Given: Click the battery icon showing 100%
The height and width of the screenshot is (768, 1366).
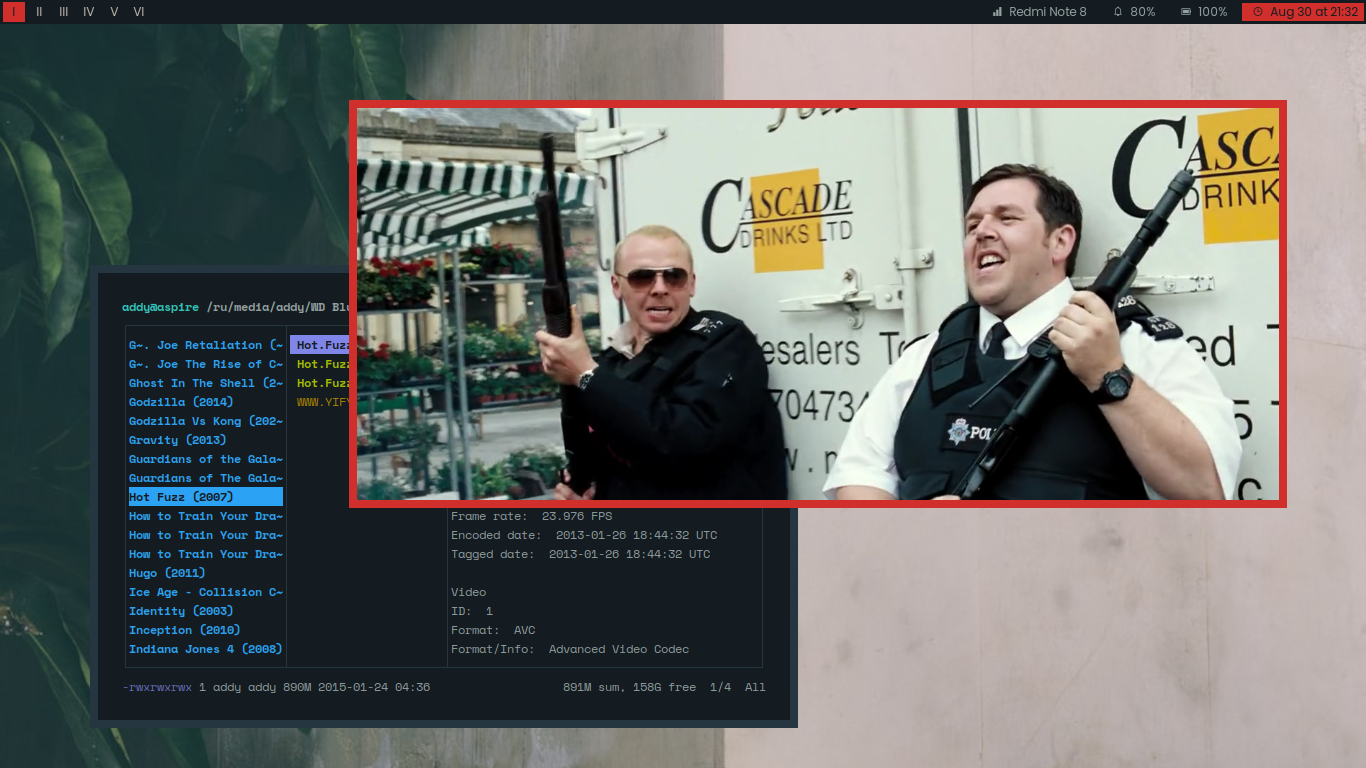Looking at the screenshot, I should click(1186, 12).
